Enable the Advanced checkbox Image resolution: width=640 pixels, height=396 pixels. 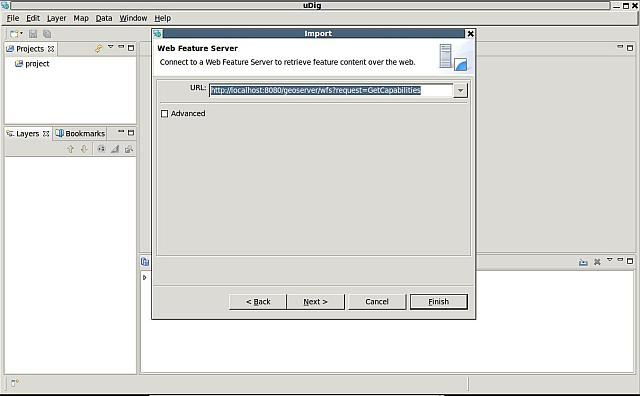[164, 113]
